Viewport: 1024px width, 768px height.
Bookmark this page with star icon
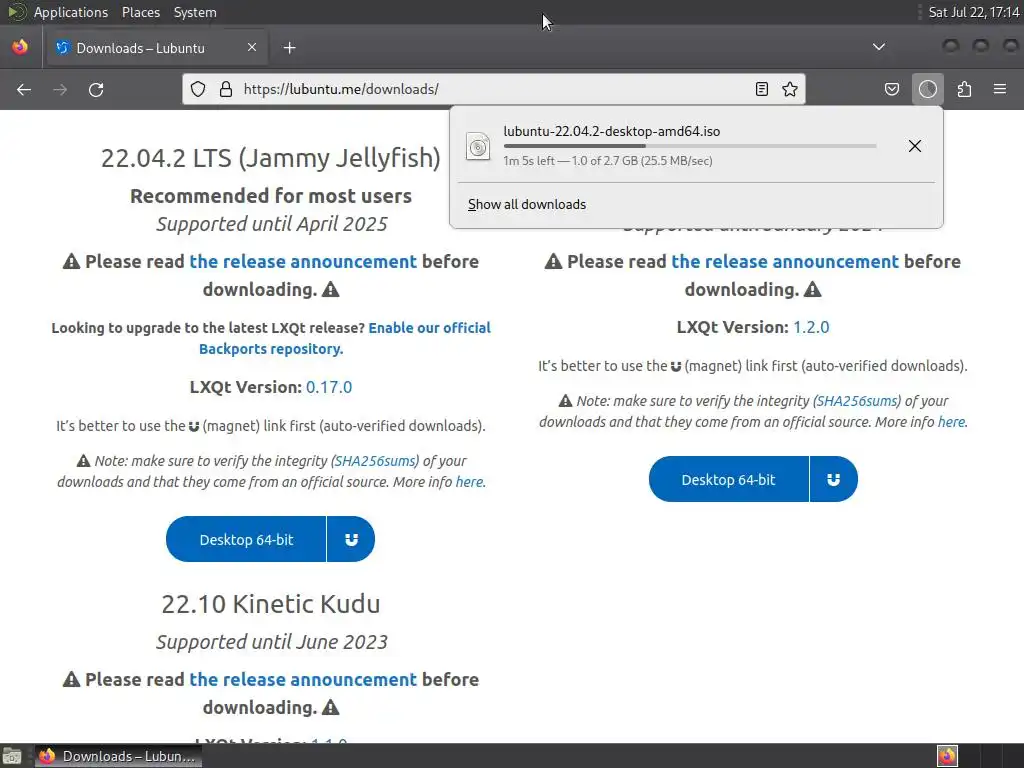(790, 89)
